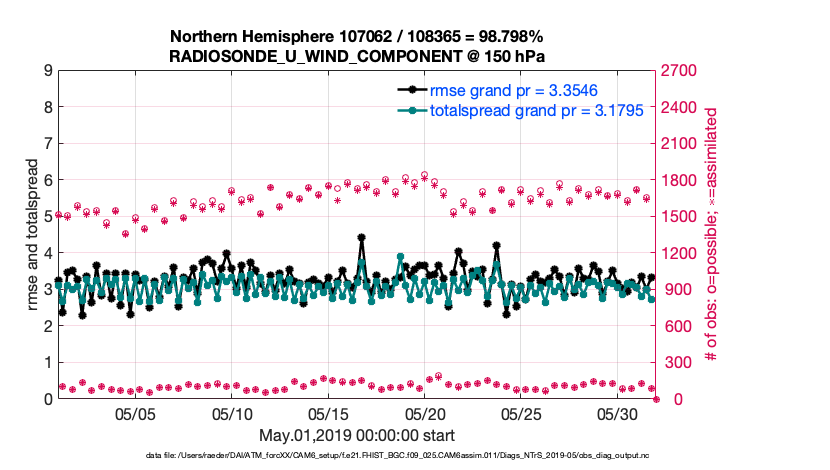Click the red marker on the bottom-right axis corner

click(657, 399)
